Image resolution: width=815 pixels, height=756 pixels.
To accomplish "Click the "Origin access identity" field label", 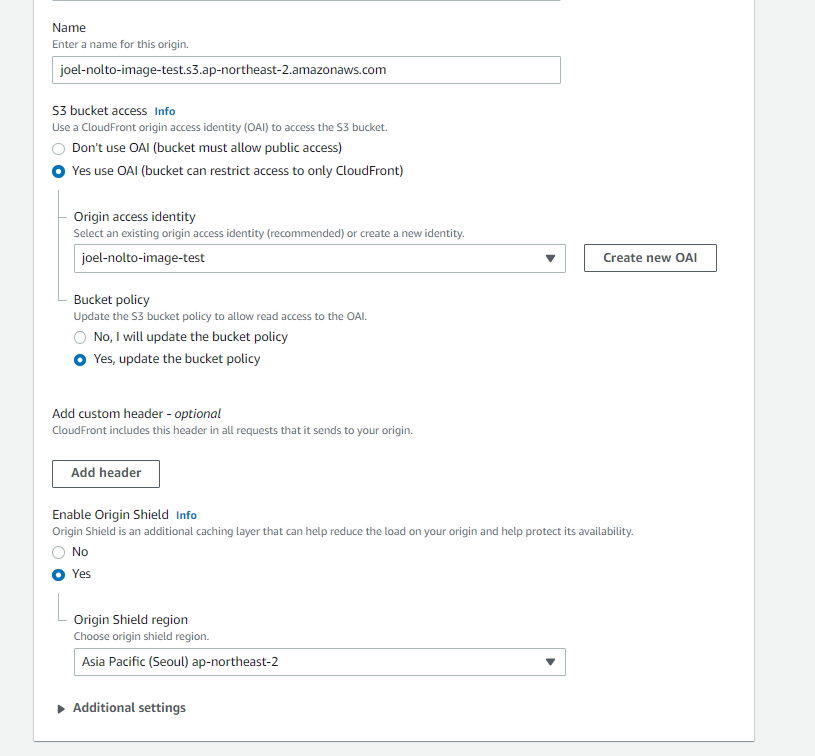I will click(135, 217).
